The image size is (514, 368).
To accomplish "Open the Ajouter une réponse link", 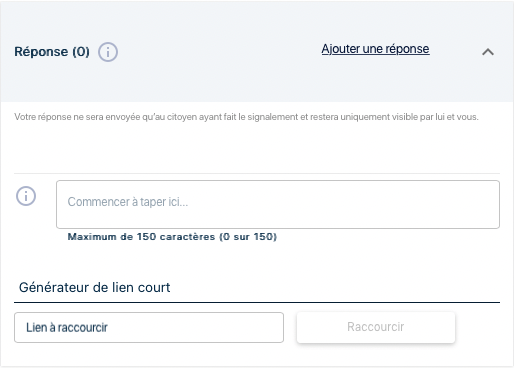I will [x=375, y=49].
